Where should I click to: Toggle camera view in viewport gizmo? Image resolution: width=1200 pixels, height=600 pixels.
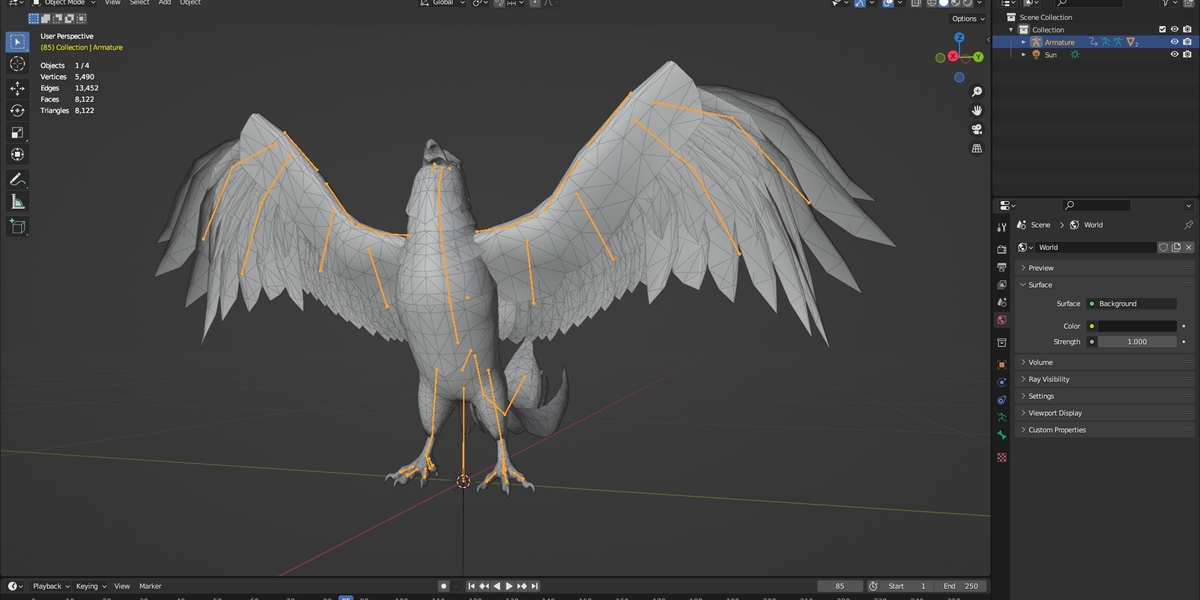pos(977,129)
